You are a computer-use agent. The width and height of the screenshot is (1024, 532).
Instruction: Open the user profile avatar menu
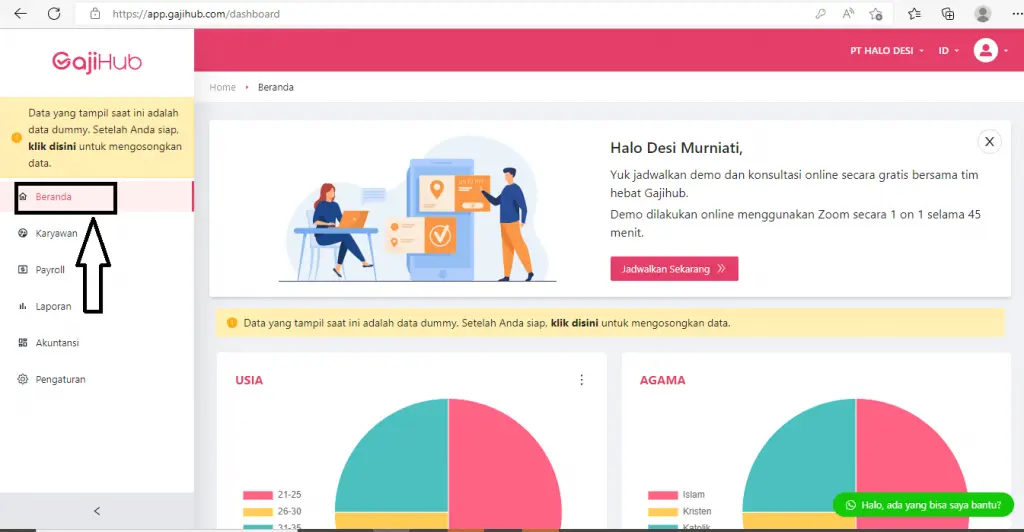[x=986, y=50]
